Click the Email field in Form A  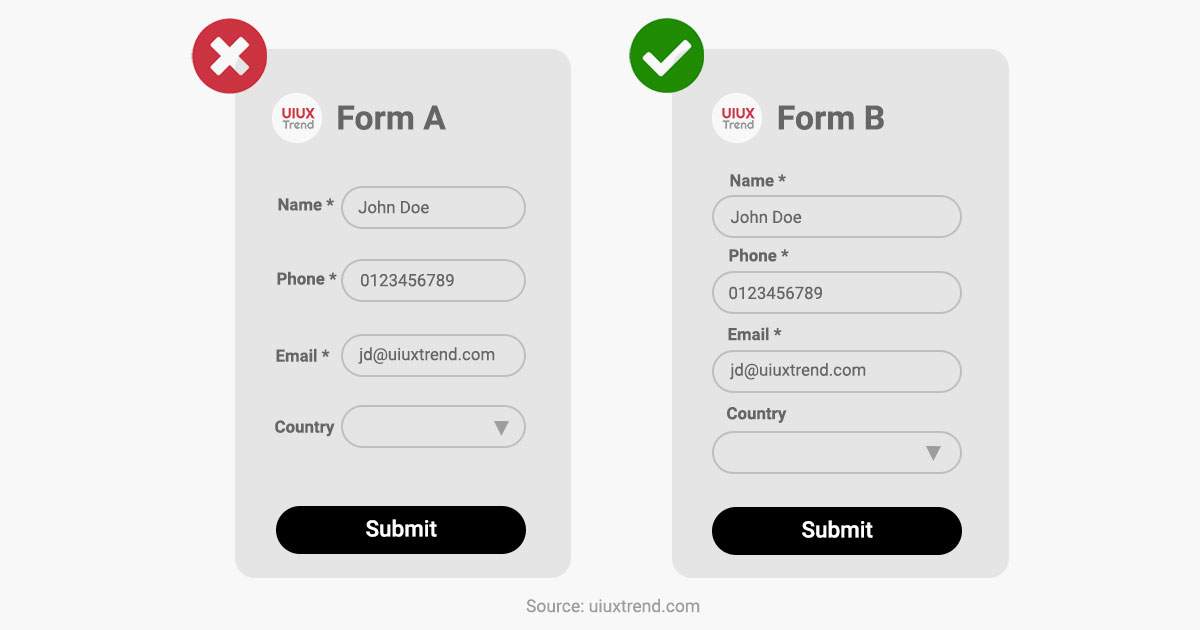tap(433, 355)
